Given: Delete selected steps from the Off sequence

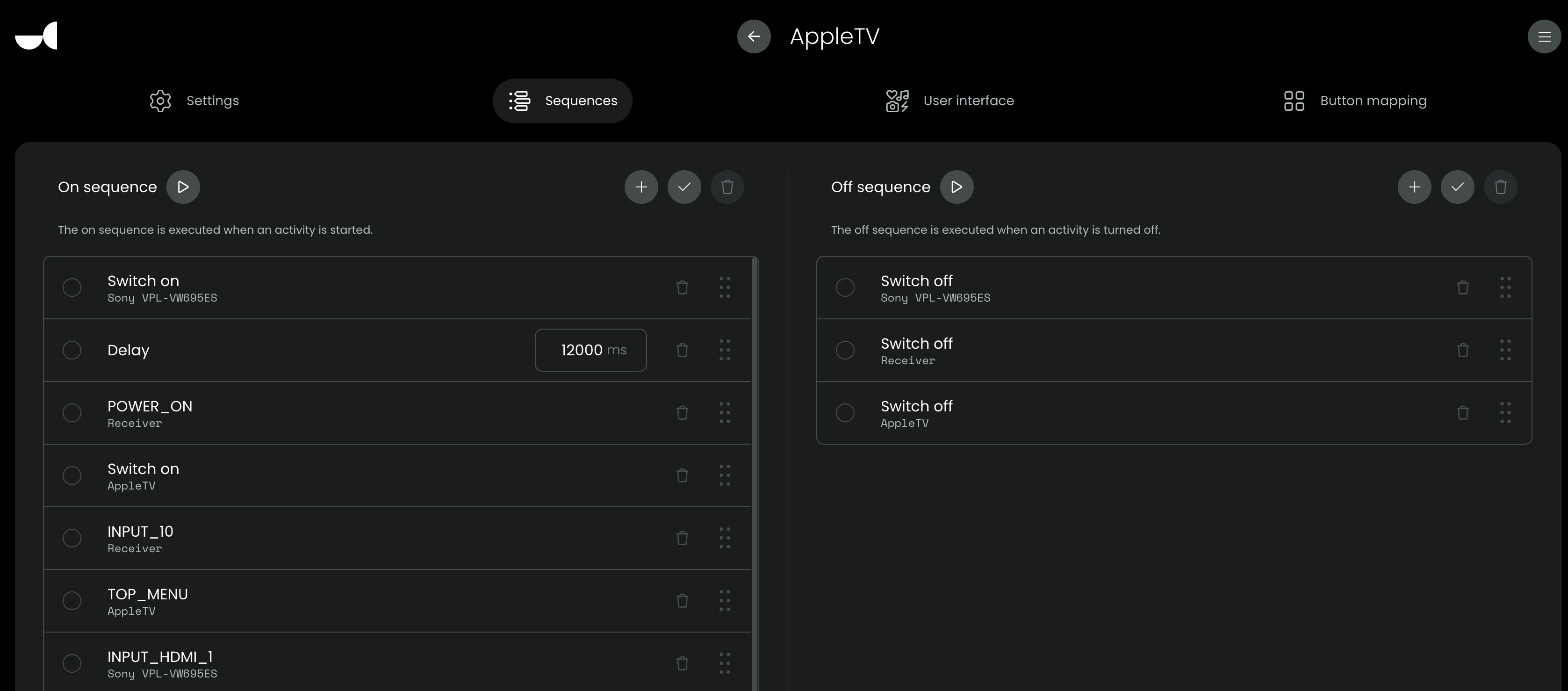Looking at the screenshot, I should [x=1500, y=187].
